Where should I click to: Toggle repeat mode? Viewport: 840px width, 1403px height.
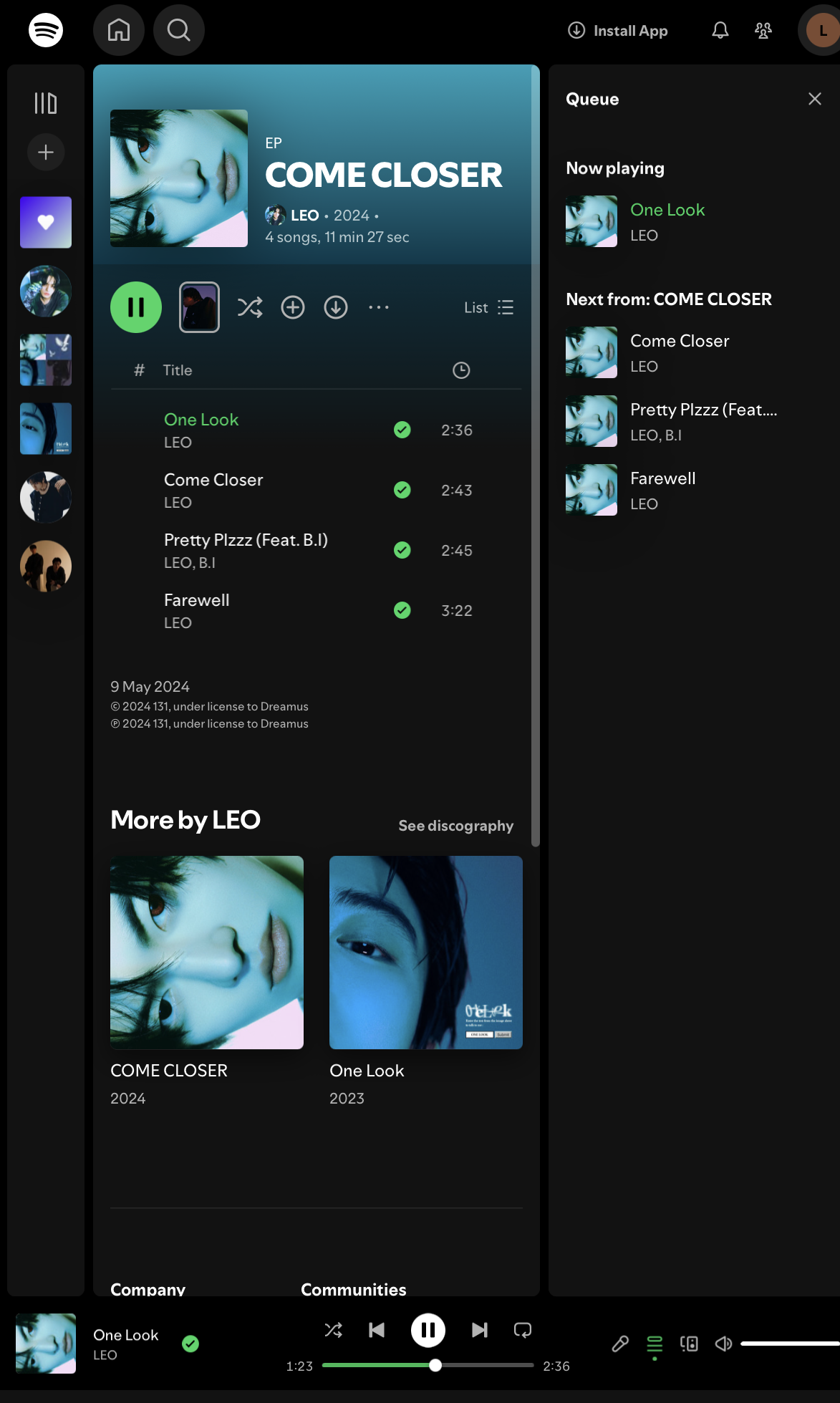[523, 1330]
